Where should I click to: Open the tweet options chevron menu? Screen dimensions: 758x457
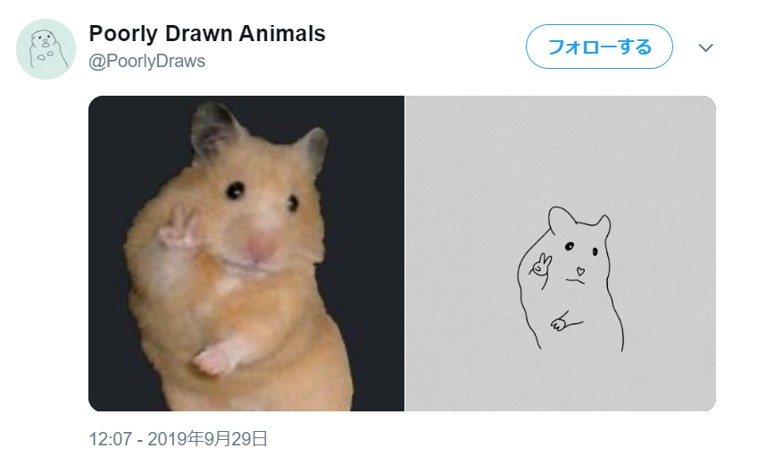point(706,47)
